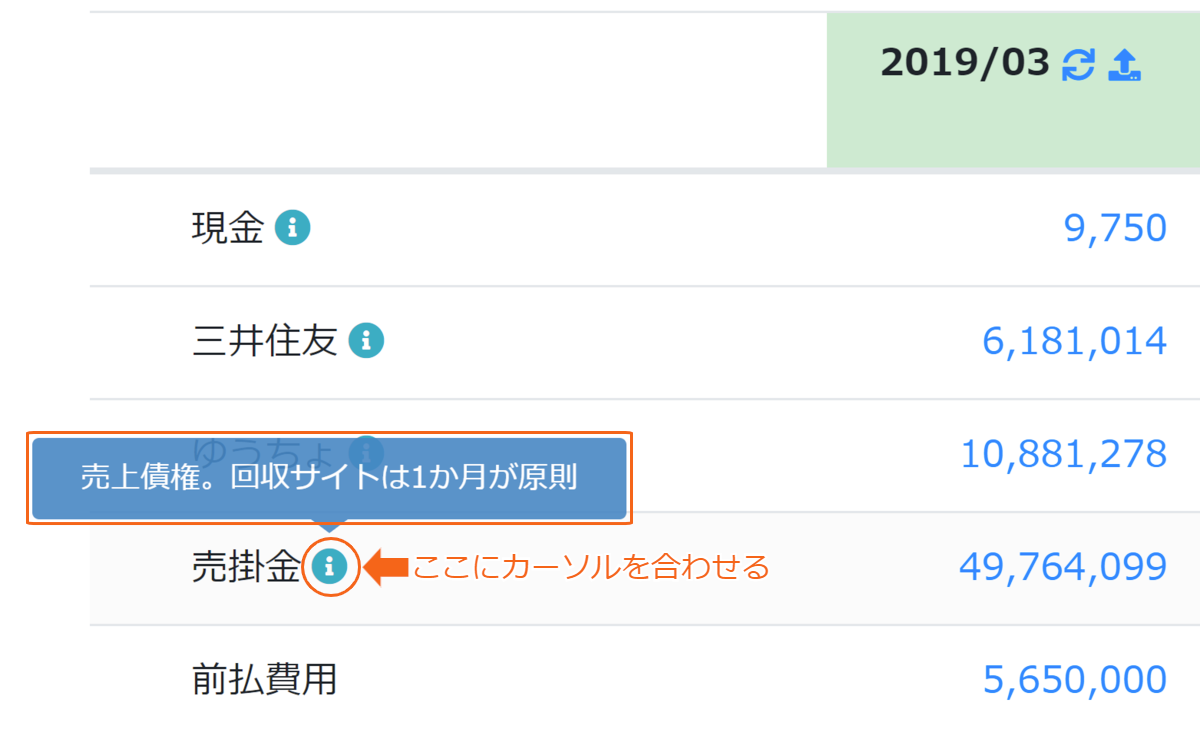The width and height of the screenshot is (1200, 736).
Task: Select the 三井住友 row label
Action: tap(265, 342)
